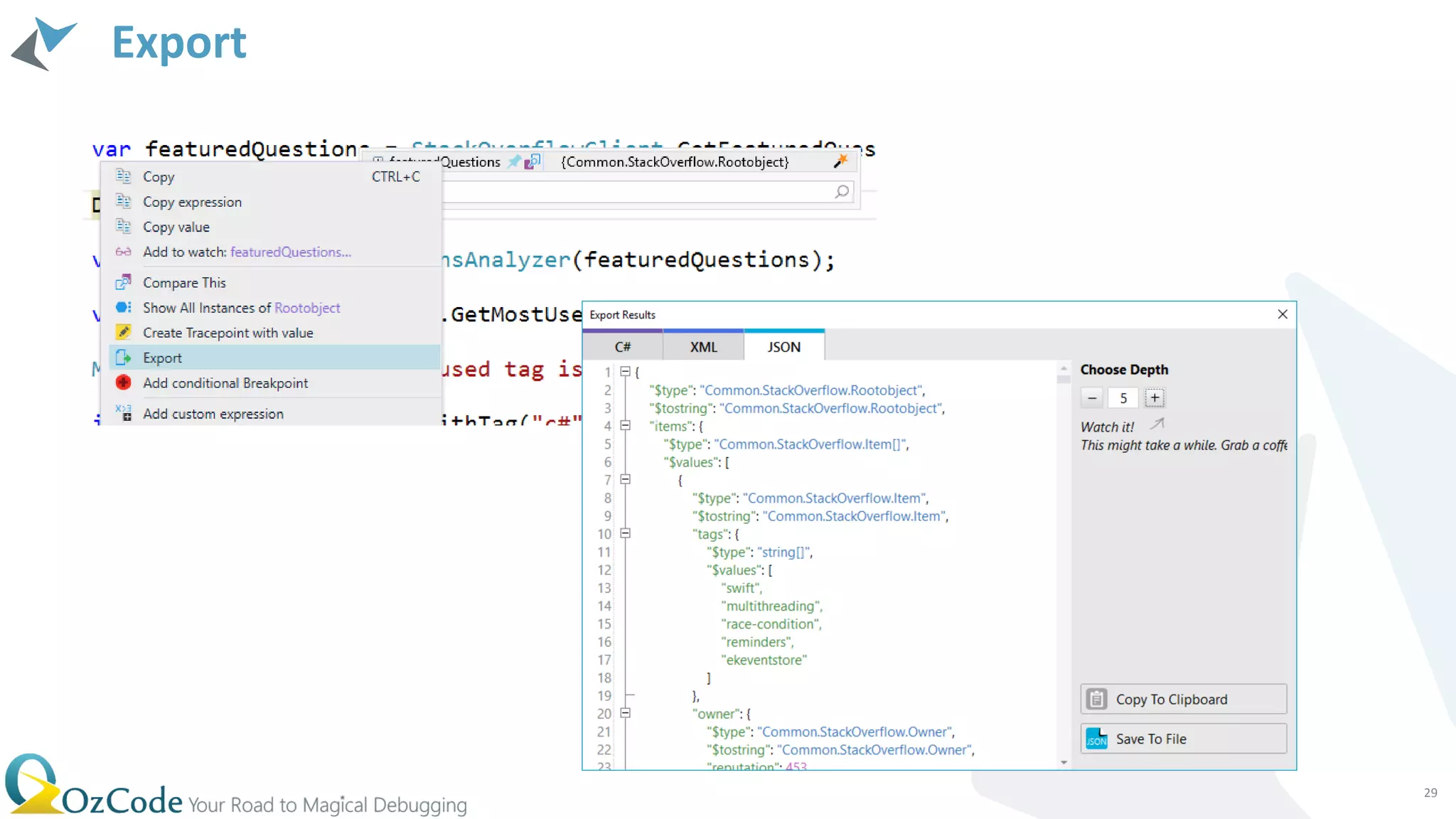Click the JSON file icon on Save To File
Viewport: 1456px width, 819px height.
(1096, 739)
